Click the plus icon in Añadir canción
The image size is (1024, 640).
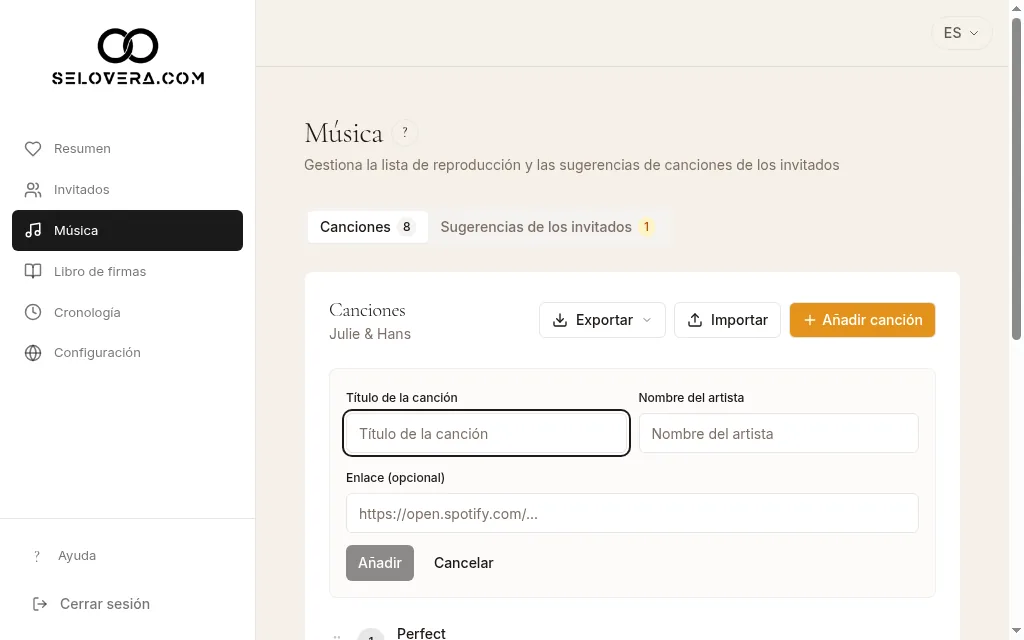(809, 320)
